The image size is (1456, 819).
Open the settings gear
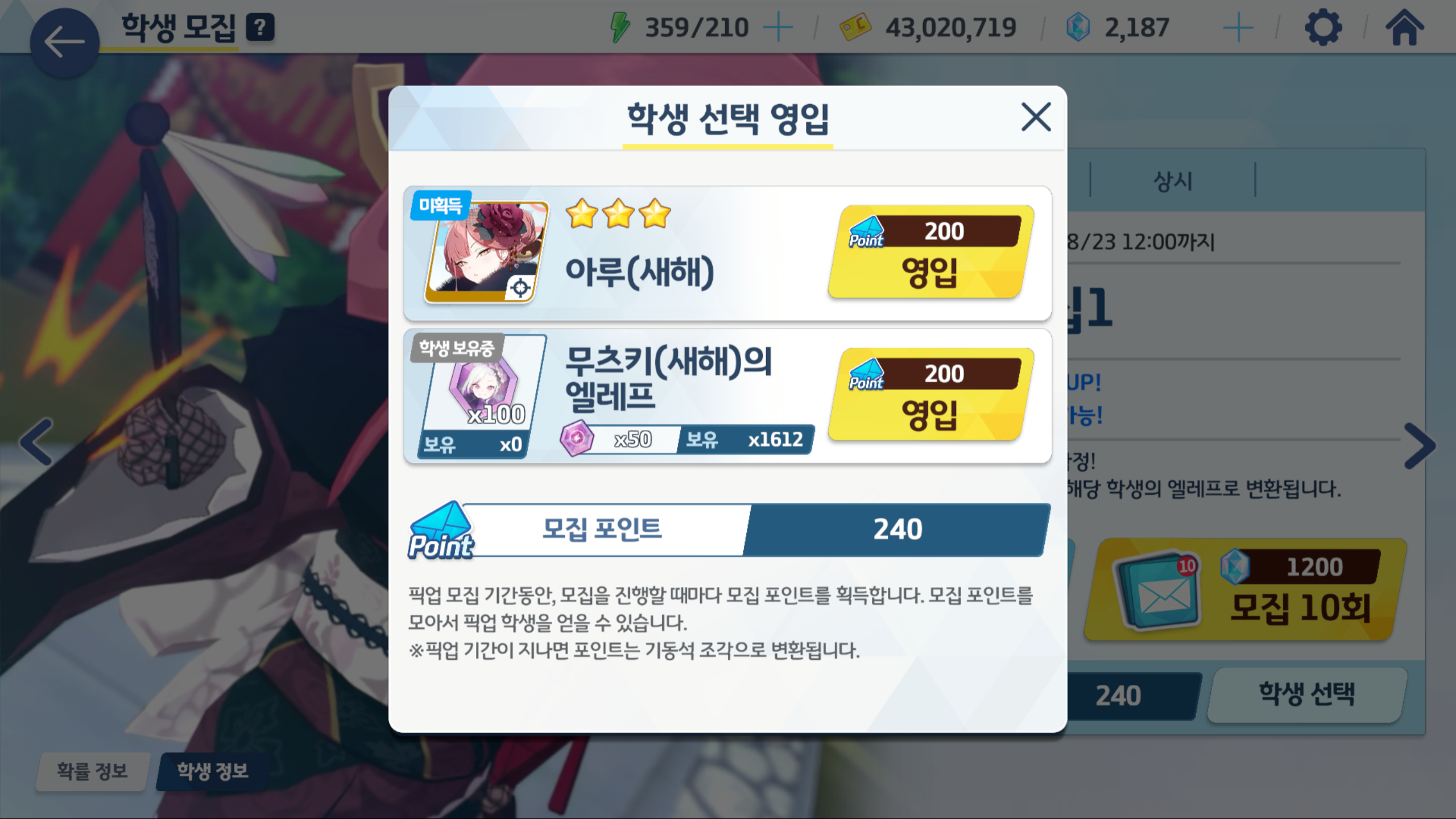point(1323,27)
